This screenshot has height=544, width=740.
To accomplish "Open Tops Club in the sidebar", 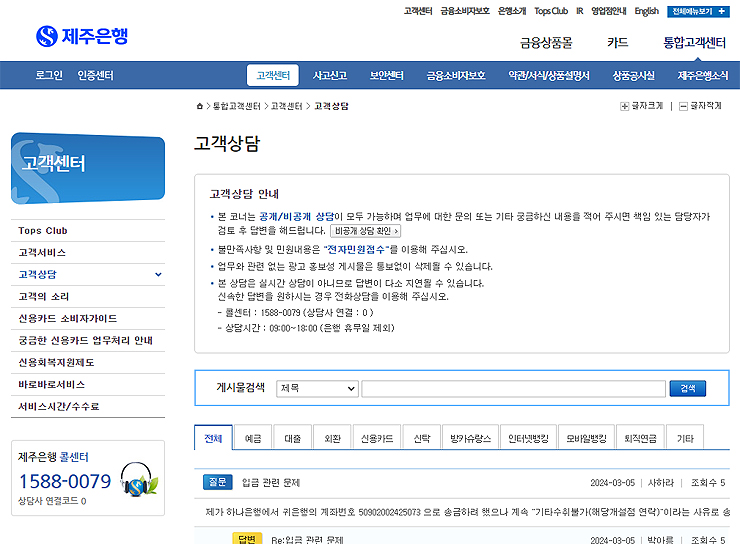I will [88, 231].
